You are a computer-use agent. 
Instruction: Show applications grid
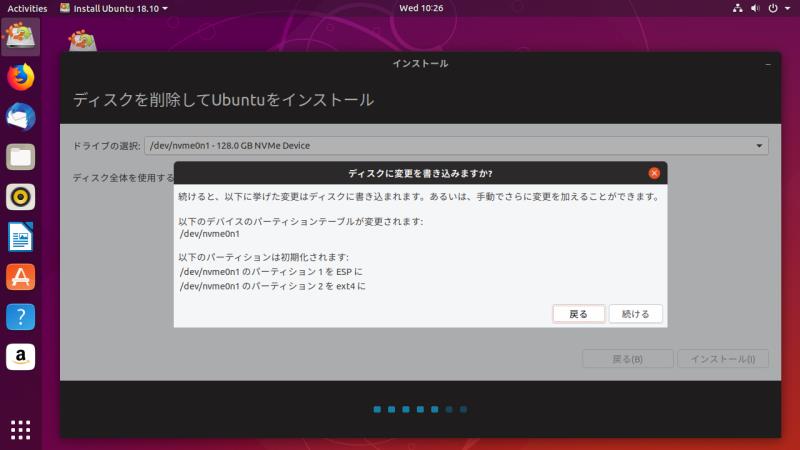pyautogui.click(x=20, y=430)
